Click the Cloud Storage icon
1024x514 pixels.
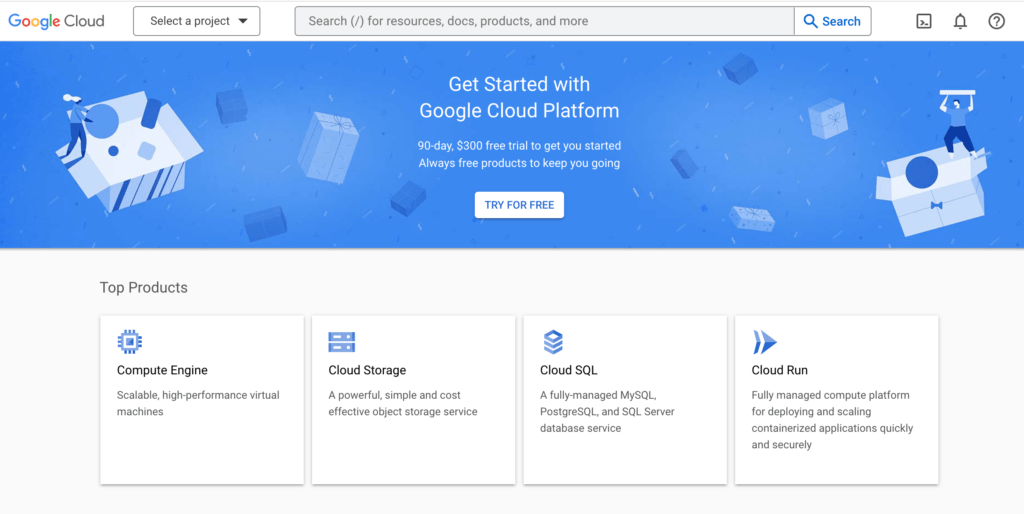point(341,342)
